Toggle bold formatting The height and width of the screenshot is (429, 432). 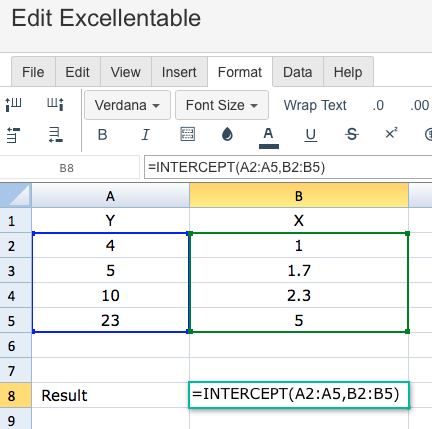click(103, 135)
